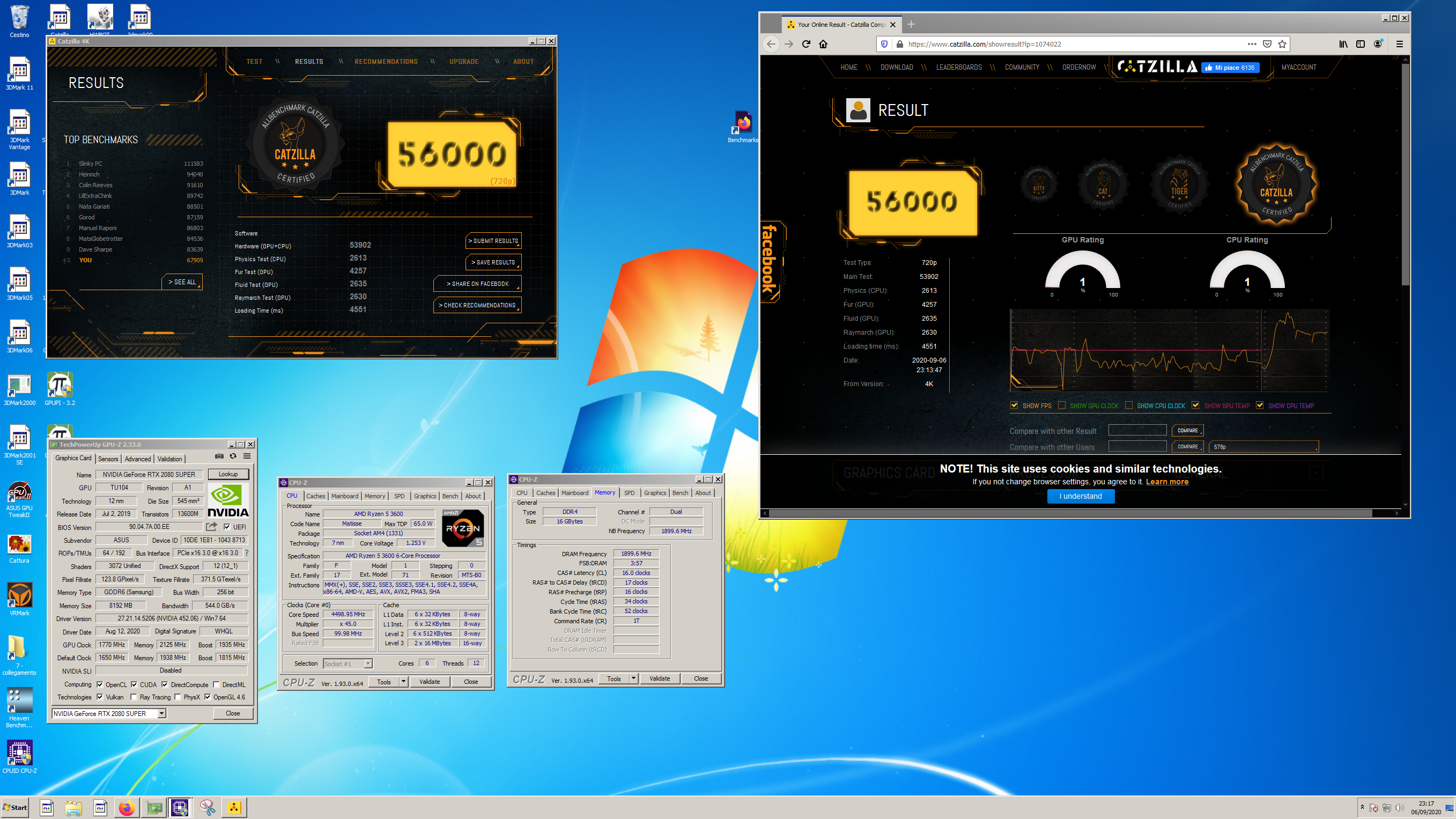This screenshot has width=1456, height=819.
Task: Click the browser vertical scrollbar
Action: [1405, 175]
